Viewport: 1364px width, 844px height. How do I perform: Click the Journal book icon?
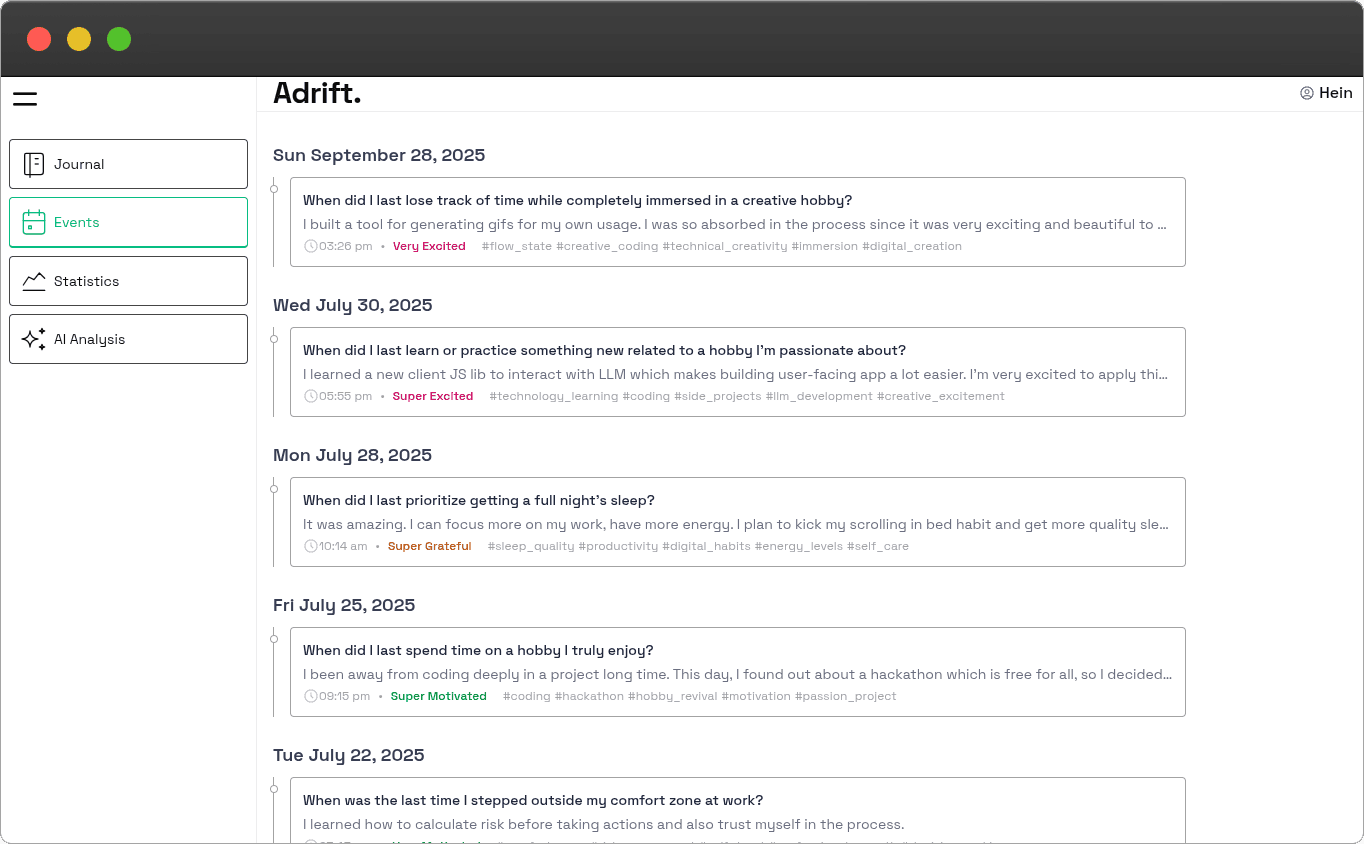click(x=34, y=164)
